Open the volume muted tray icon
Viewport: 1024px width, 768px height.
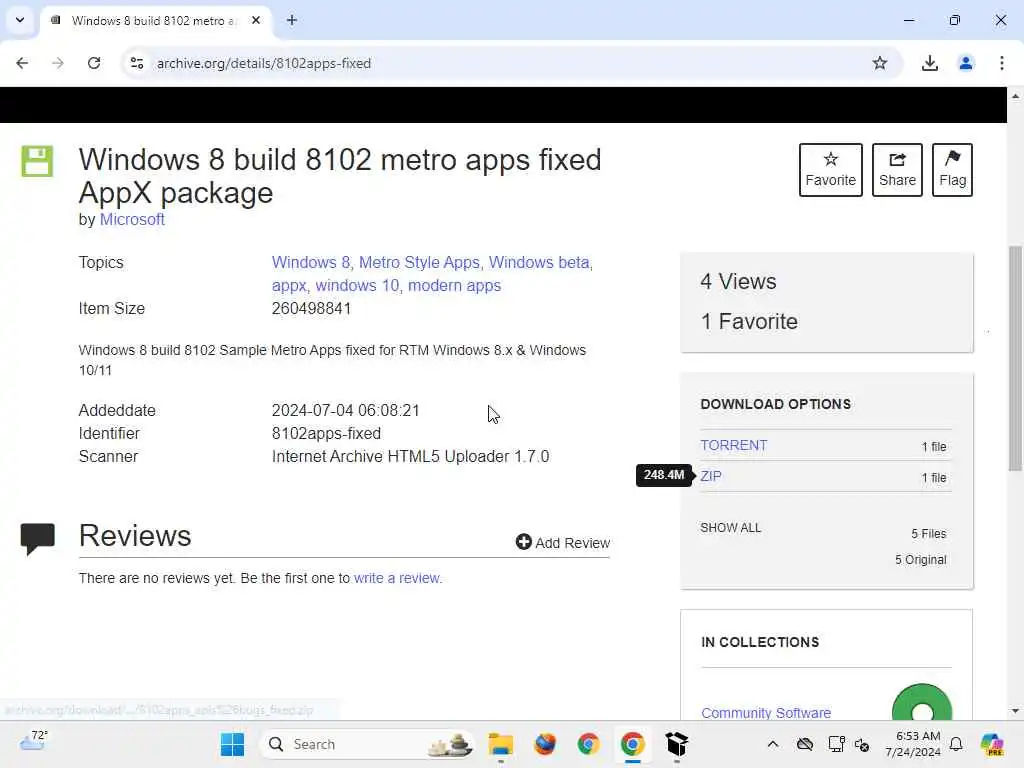click(862, 745)
